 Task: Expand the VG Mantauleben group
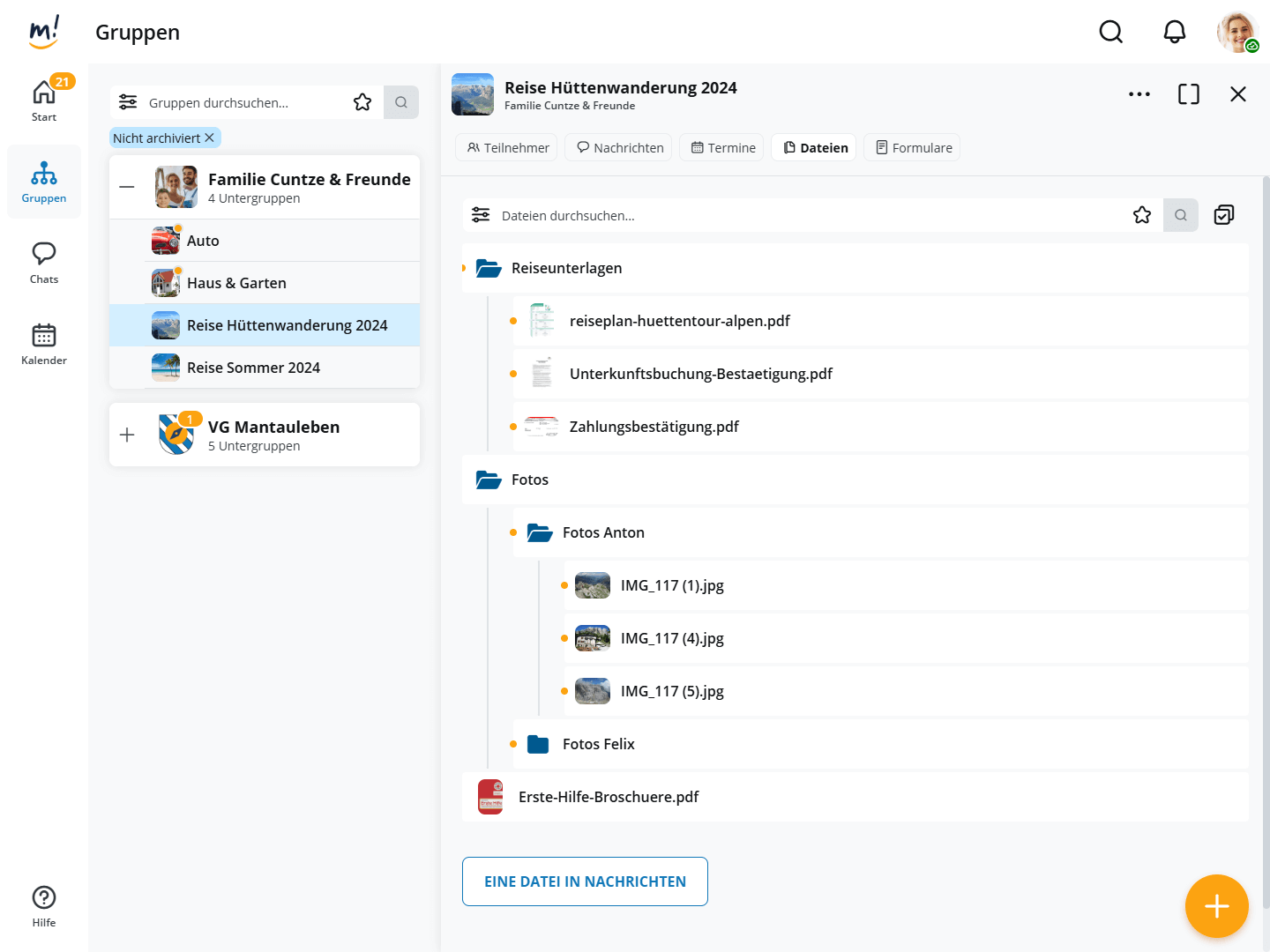tap(127, 435)
